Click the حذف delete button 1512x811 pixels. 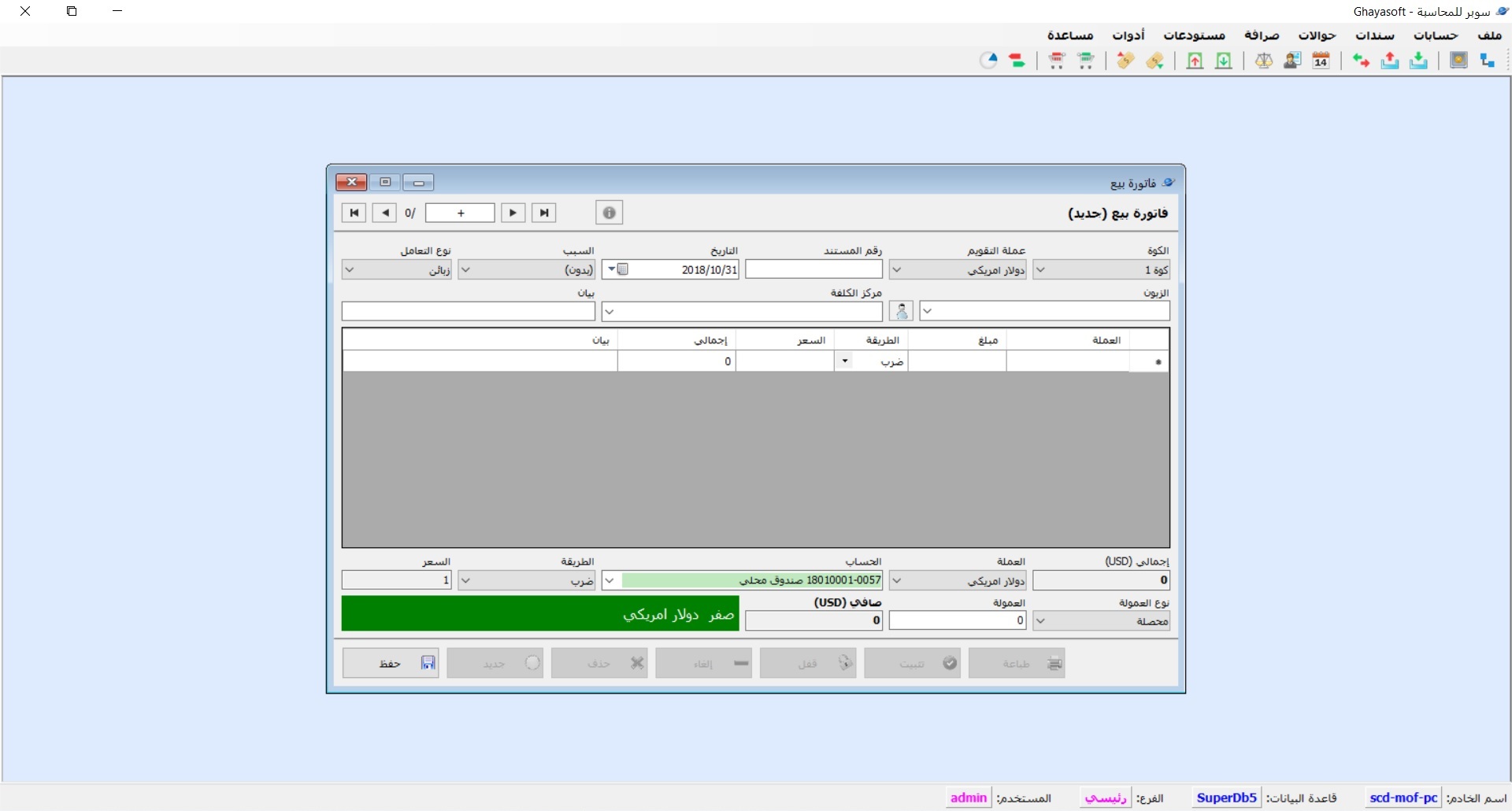click(x=599, y=664)
